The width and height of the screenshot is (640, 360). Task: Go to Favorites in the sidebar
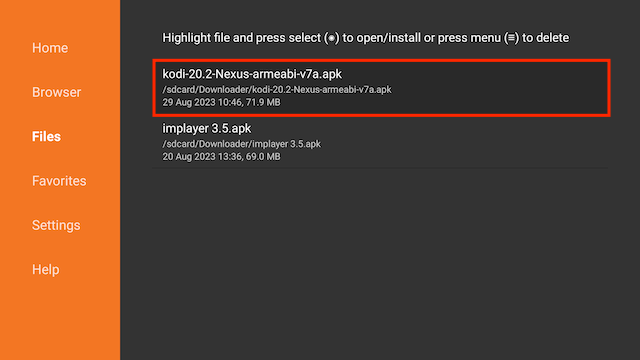59,181
